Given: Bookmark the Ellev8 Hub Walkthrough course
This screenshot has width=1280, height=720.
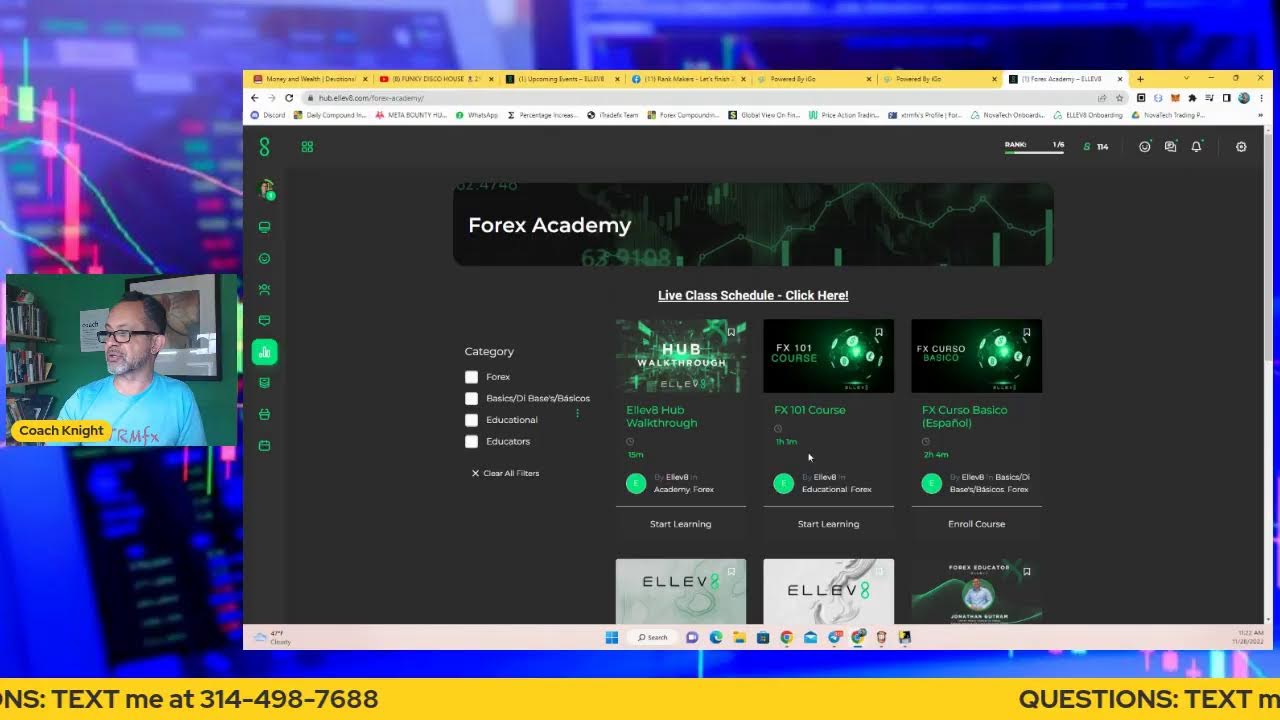Looking at the screenshot, I should (x=731, y=332).
